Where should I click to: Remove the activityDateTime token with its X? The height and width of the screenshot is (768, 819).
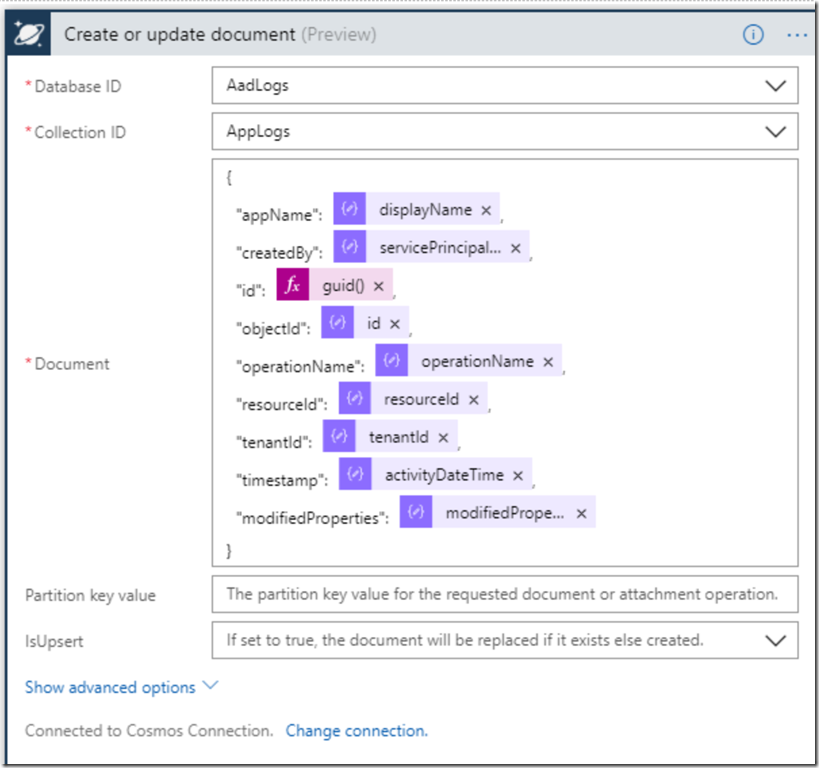518,476
